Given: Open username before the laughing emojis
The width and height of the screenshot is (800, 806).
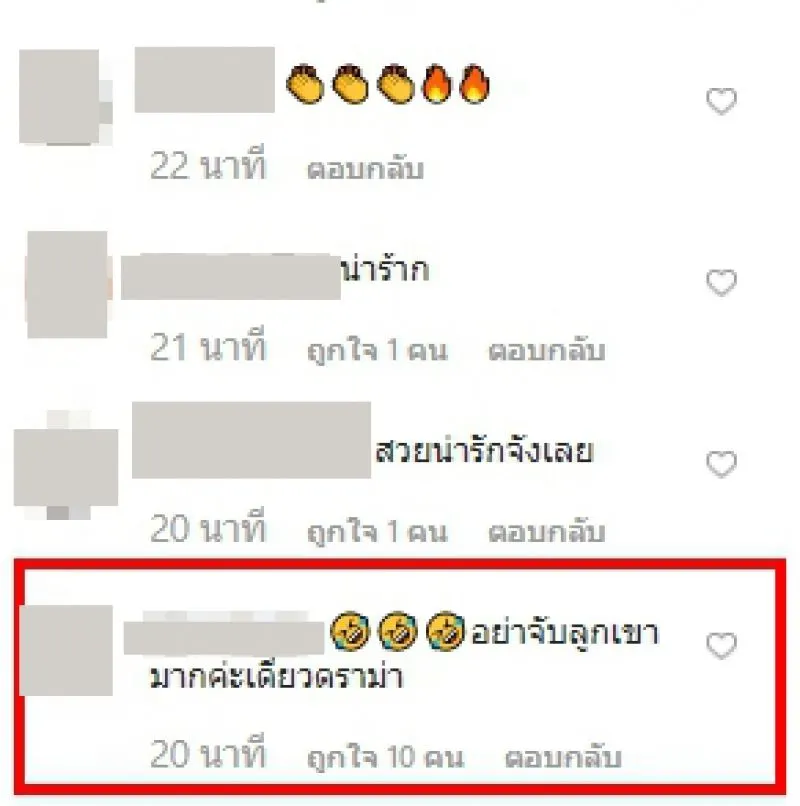Looking at the screenshot, I should coord(224,633).
